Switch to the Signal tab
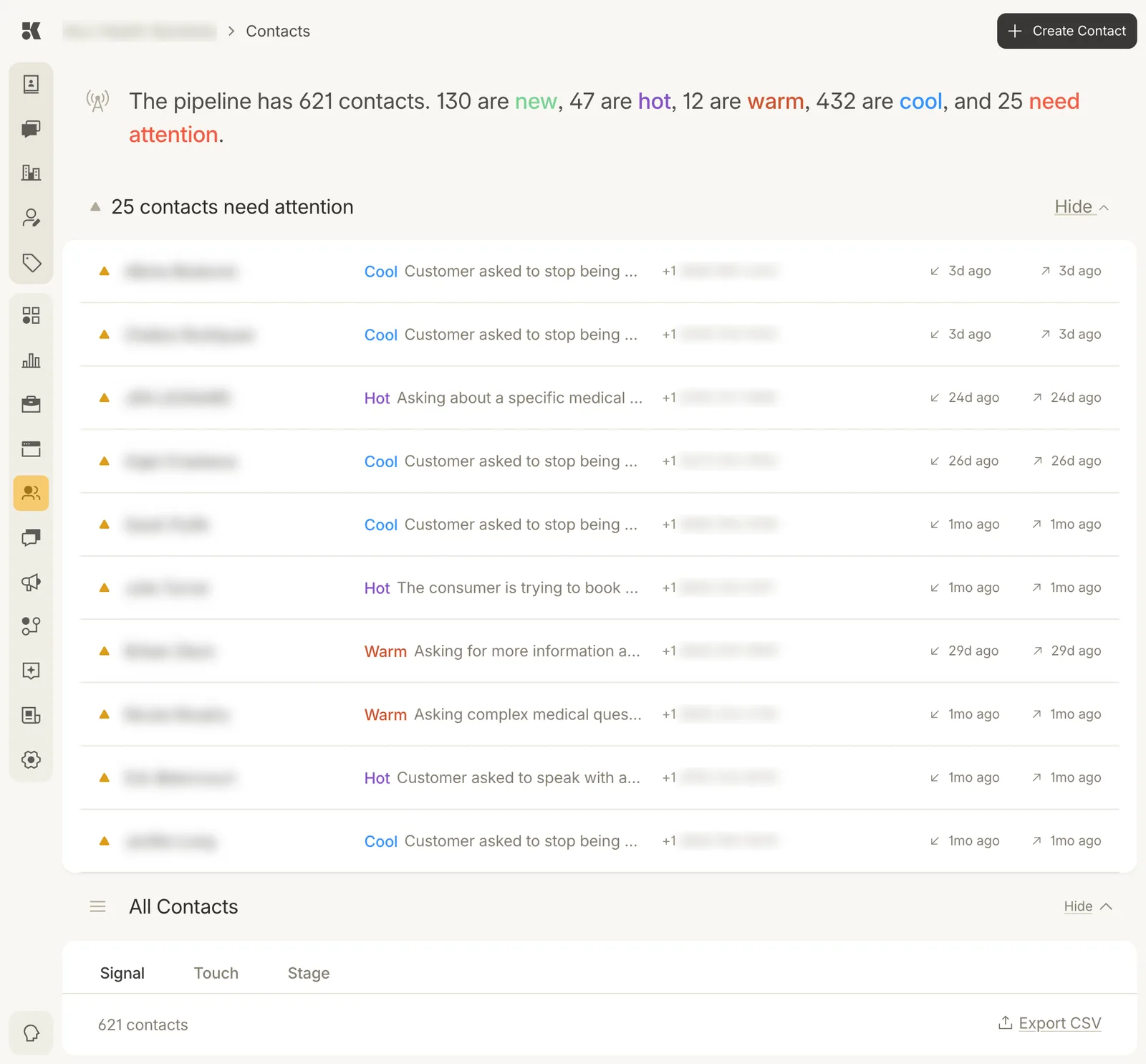1146x1064 pixels. [x=122, y=973]
